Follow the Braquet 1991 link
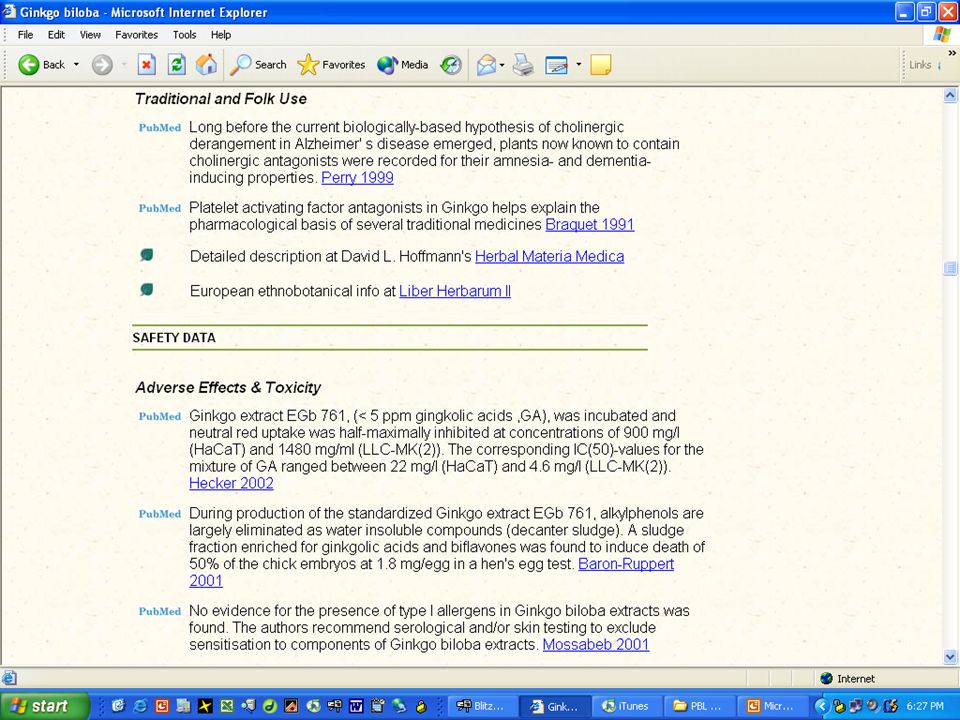960x720 pixels. pos(590,224)
